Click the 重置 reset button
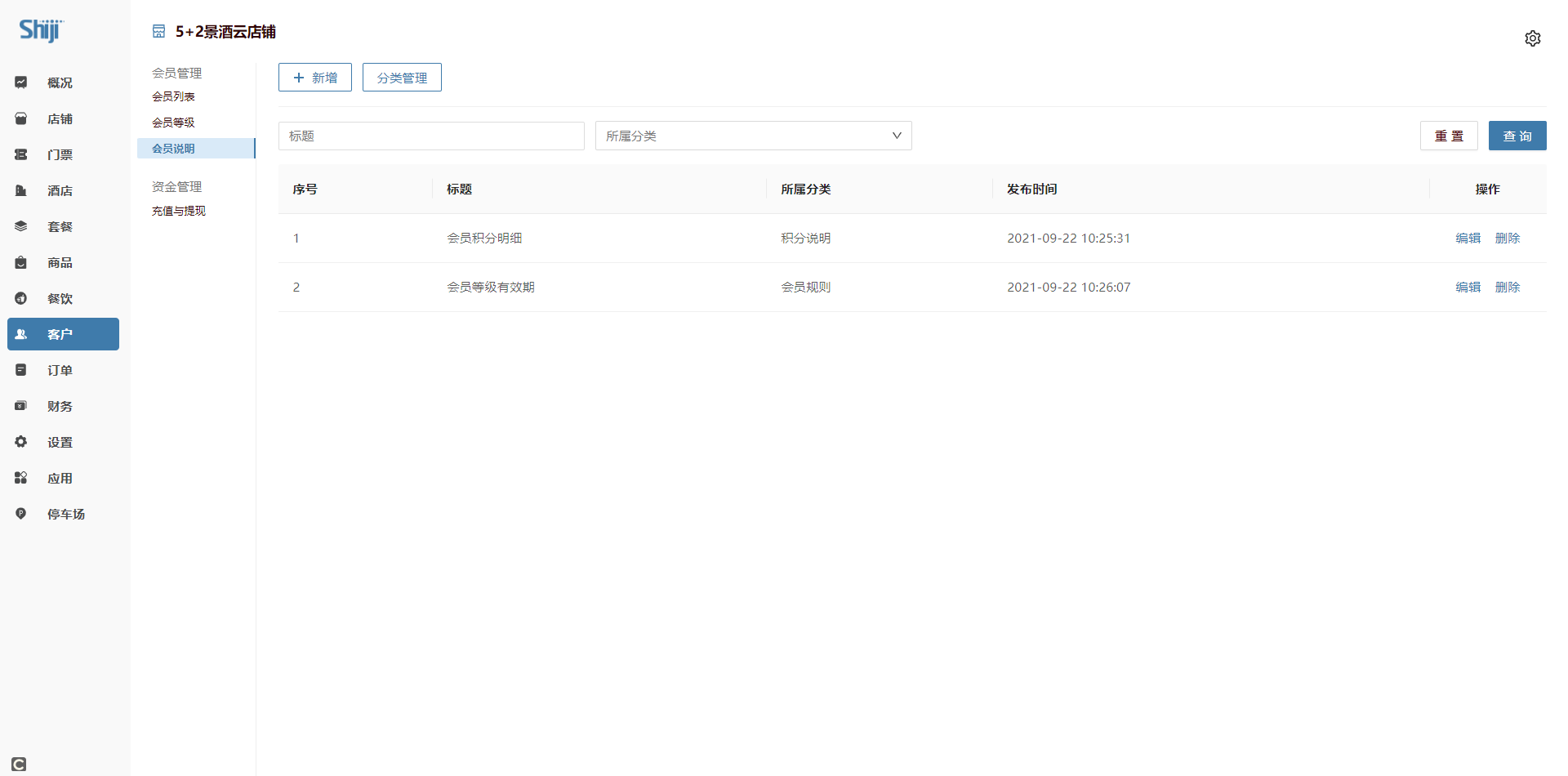 point(1449,136)
